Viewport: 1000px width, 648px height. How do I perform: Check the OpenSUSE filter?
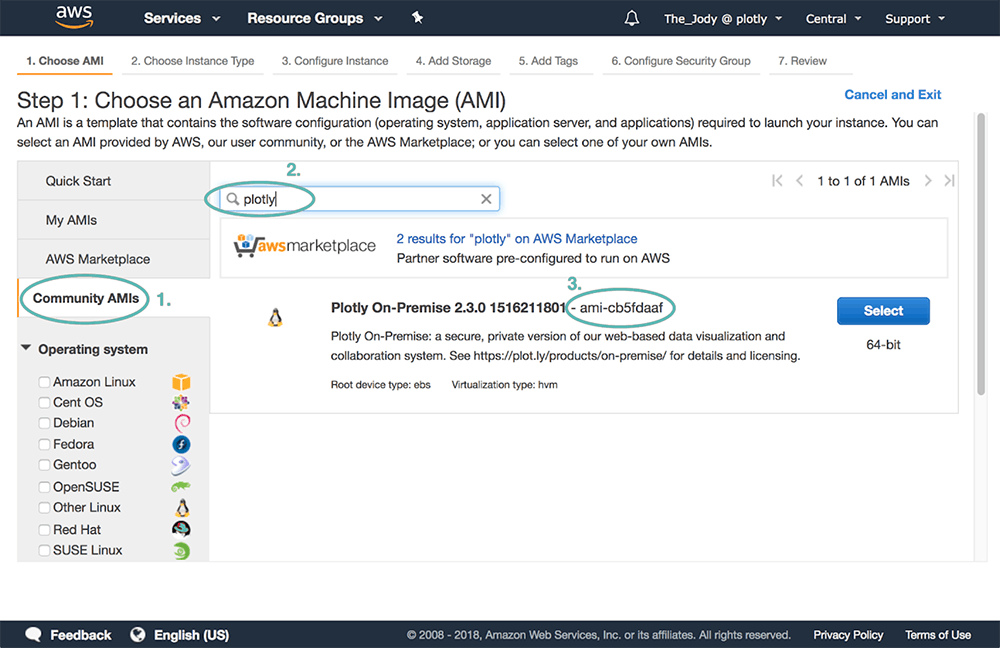44,487
